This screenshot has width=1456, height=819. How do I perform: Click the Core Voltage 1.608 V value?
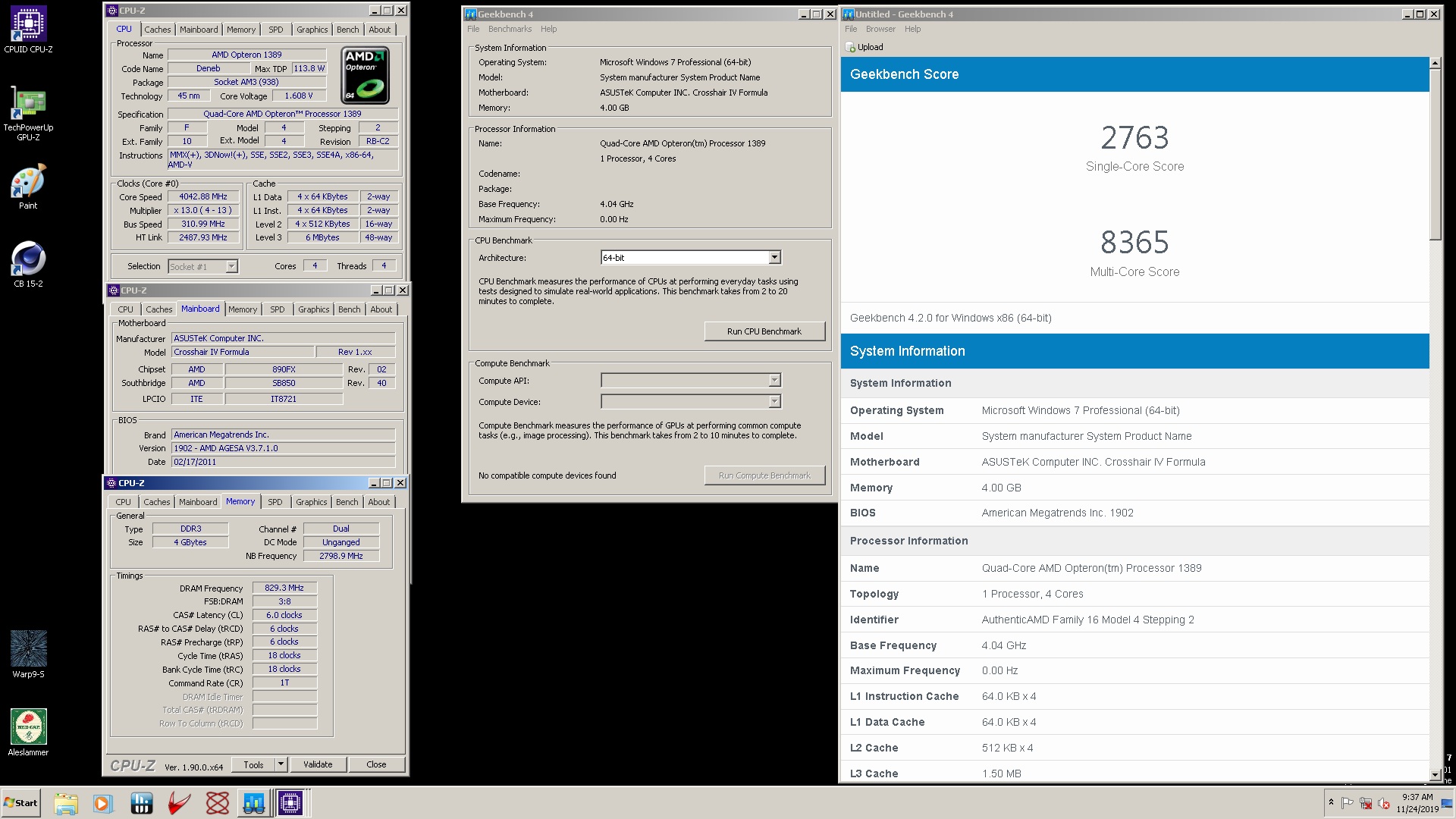299,96
